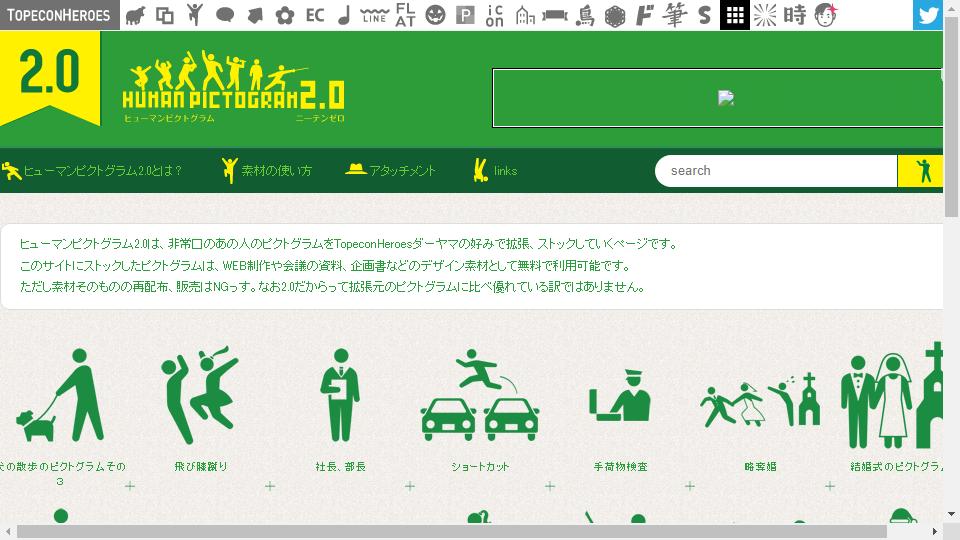
Task: Open the 'links' menu item
Action: tap(496, 170)
